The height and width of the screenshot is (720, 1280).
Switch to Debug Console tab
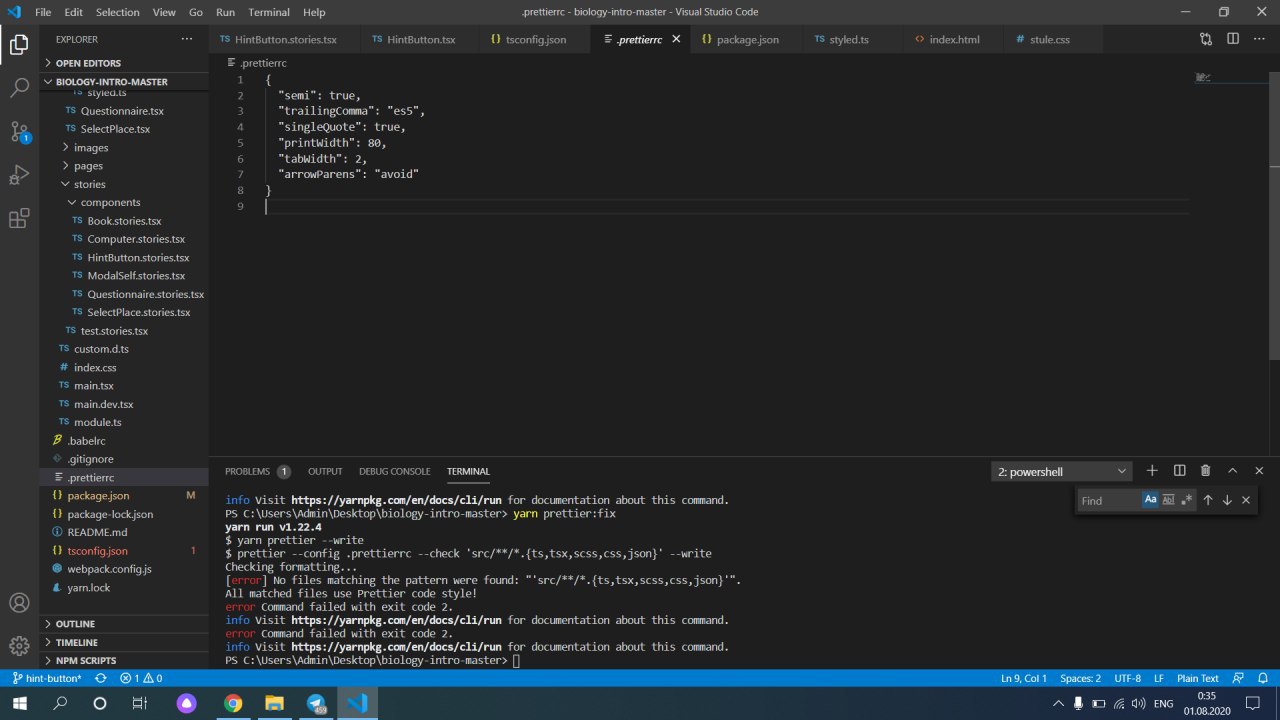pos(395,471)
